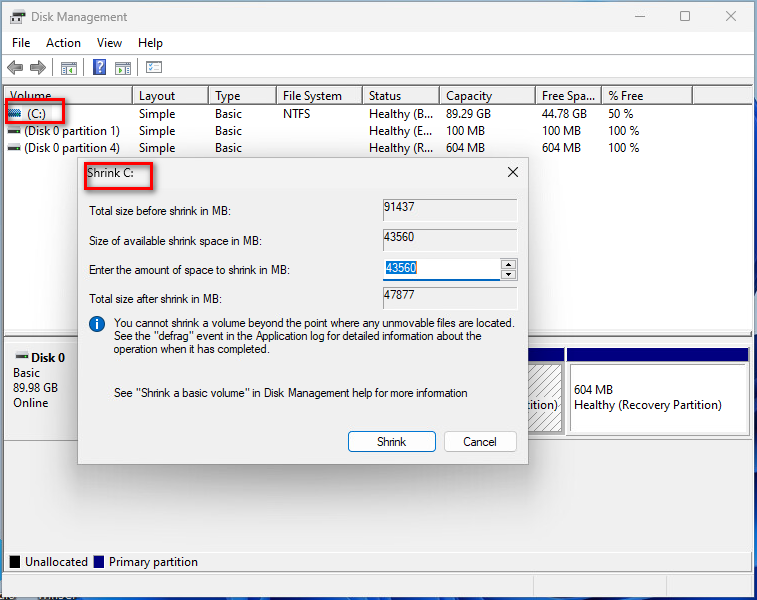Open the Help menu
Image resolution: width=757 pixels, height=600 pixels.
coord(150,43)
